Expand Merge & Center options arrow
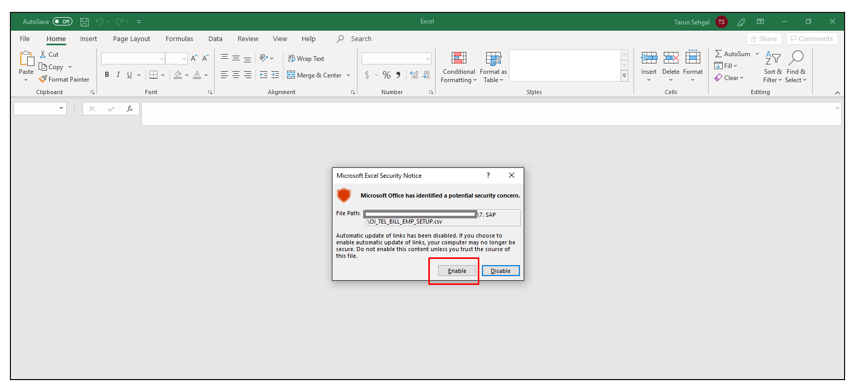This screenshot has height=392, width=858. click(349, 75)
